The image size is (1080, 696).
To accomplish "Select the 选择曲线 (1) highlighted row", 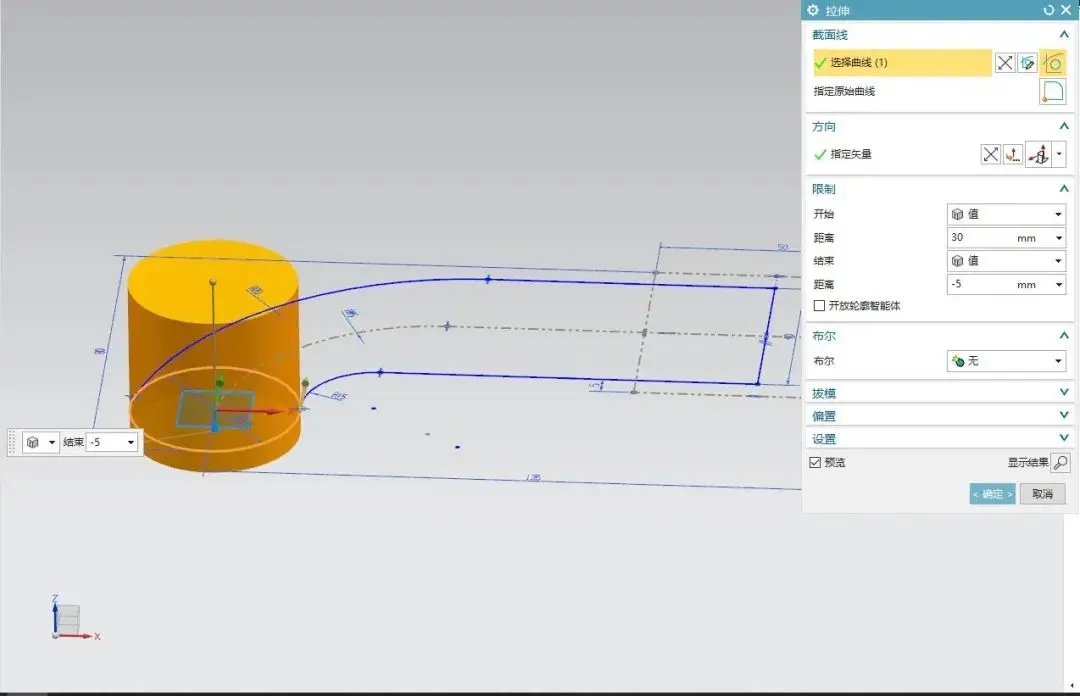I will 902,63.
